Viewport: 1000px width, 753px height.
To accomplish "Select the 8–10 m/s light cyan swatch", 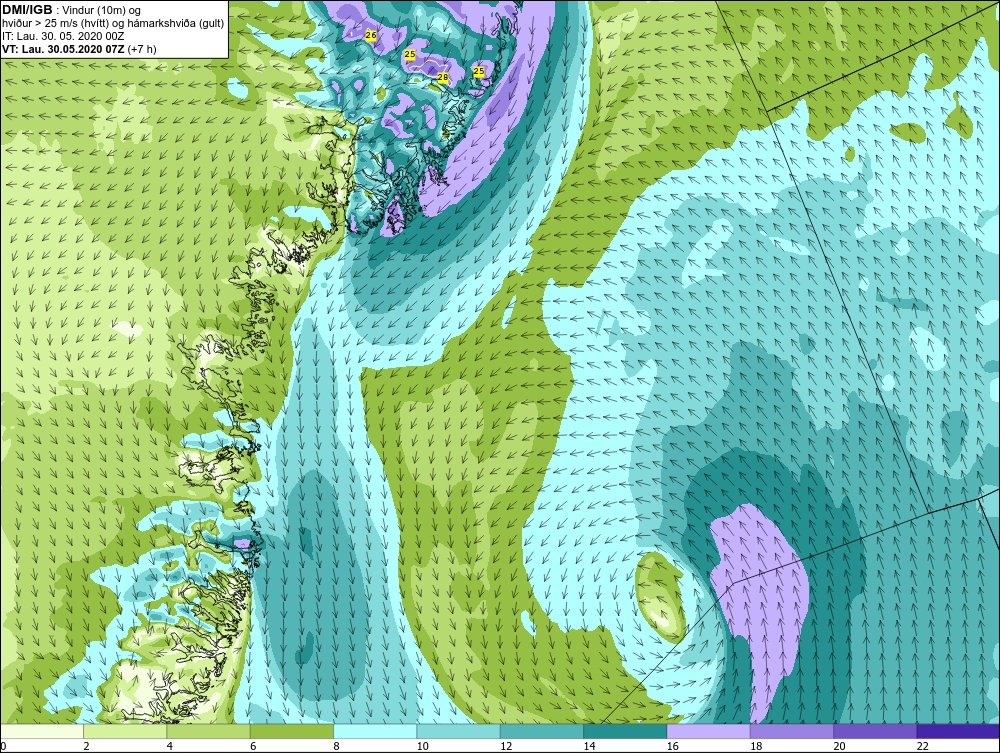I will point(375,731).
